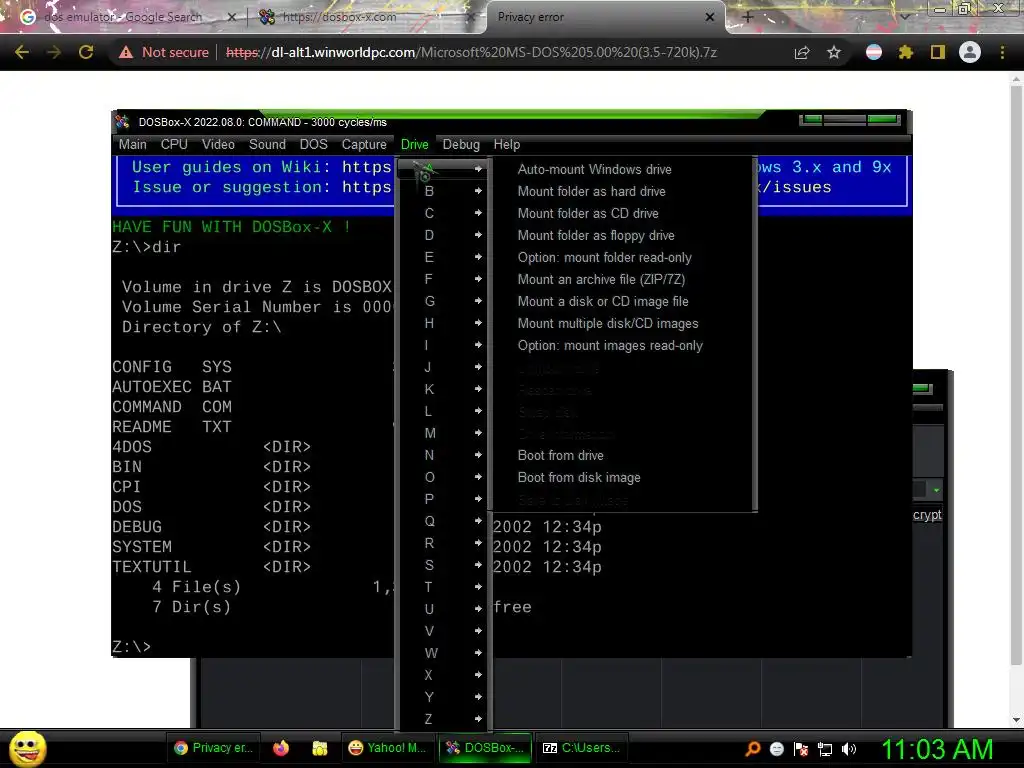This screenshot has height=768, width=1024.
Task: Click the browser forward arrow
Action: tap(54, 52)
